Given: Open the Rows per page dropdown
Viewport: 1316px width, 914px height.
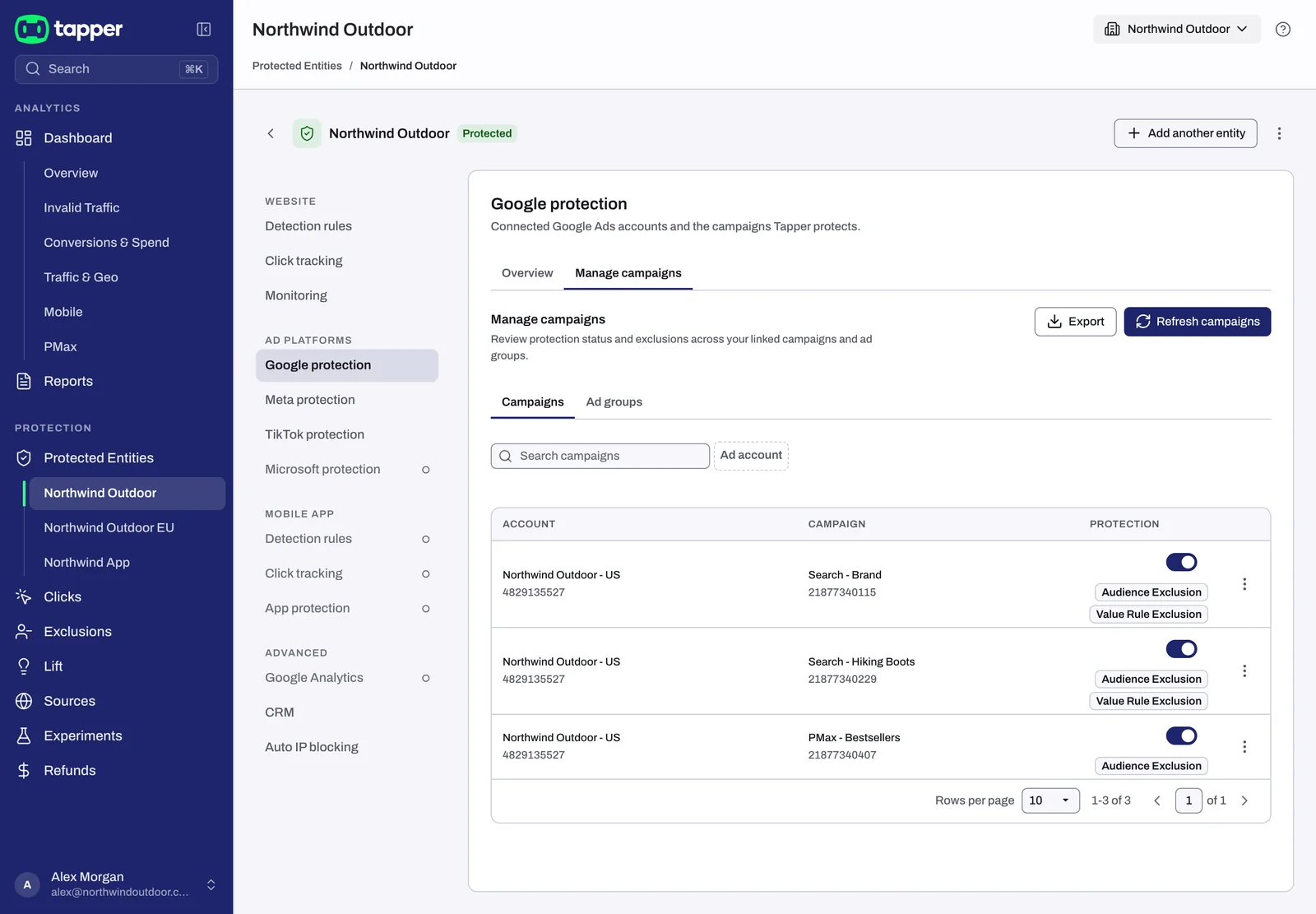Looking at the screenshot, I should [1050, 800].
